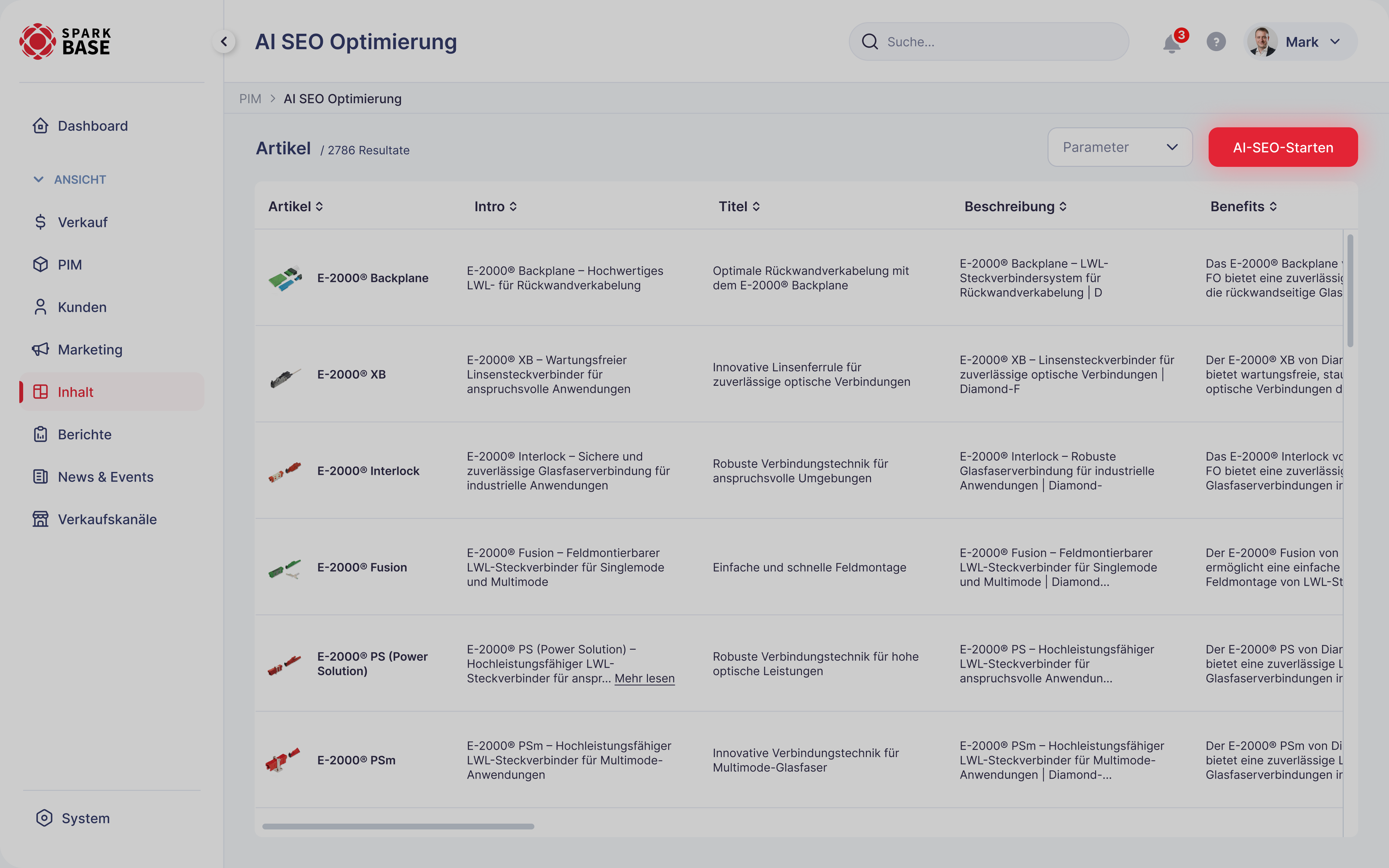This screenshot has height=868, width=1389.
Task: Sort by the Intro column
Action: [496, 207]
